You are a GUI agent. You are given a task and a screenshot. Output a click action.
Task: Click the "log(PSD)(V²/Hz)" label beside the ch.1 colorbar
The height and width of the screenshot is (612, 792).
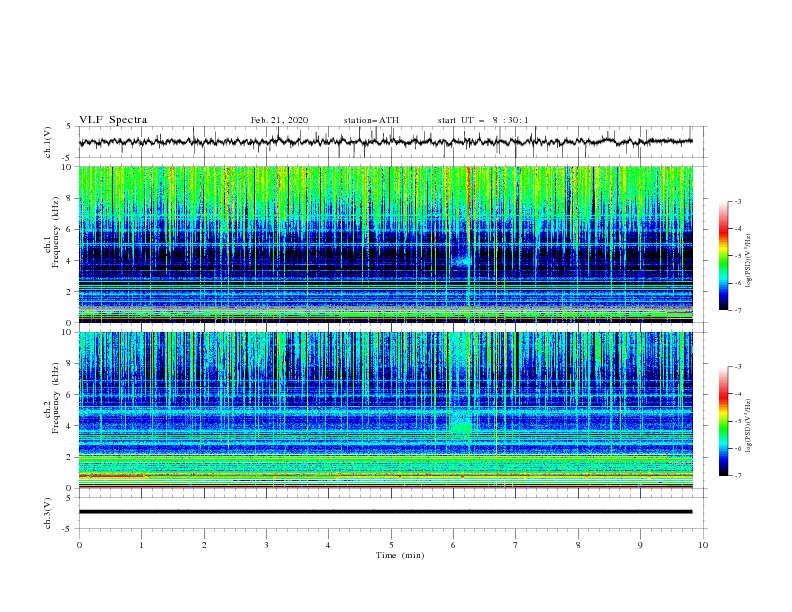[749, 261]
